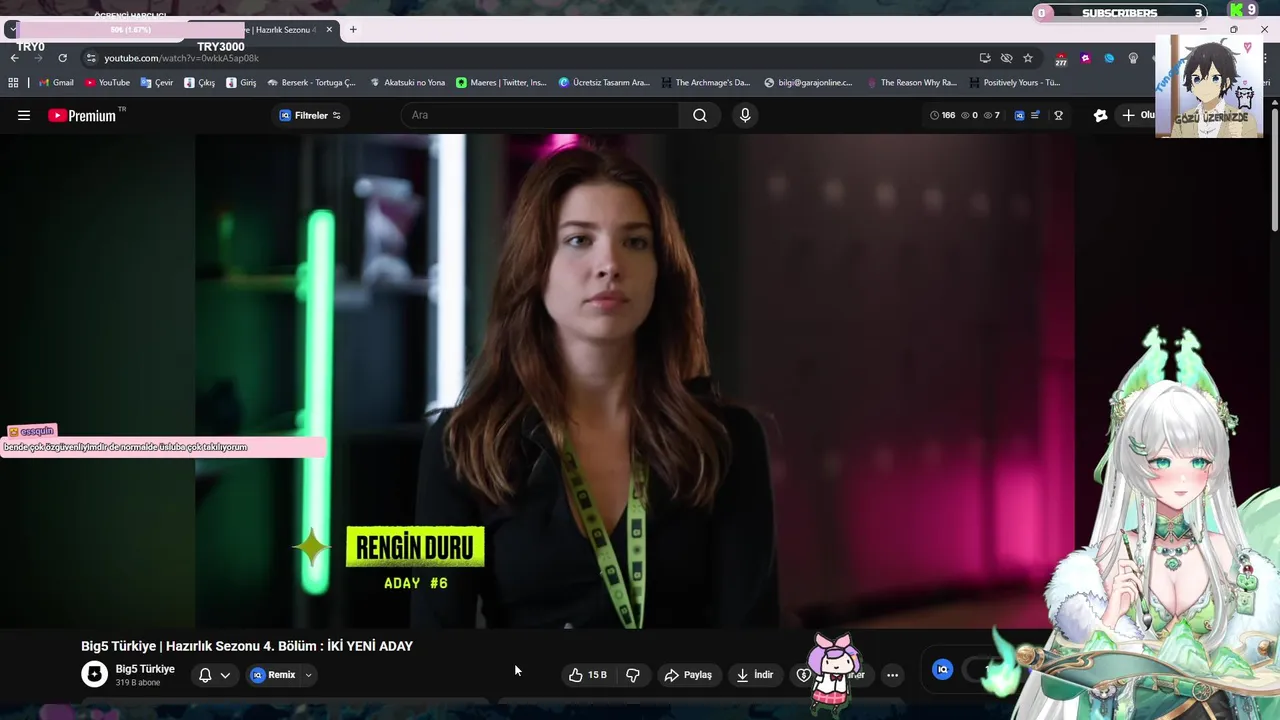Open the blue globe extension icon

(x=1109, y=58)
